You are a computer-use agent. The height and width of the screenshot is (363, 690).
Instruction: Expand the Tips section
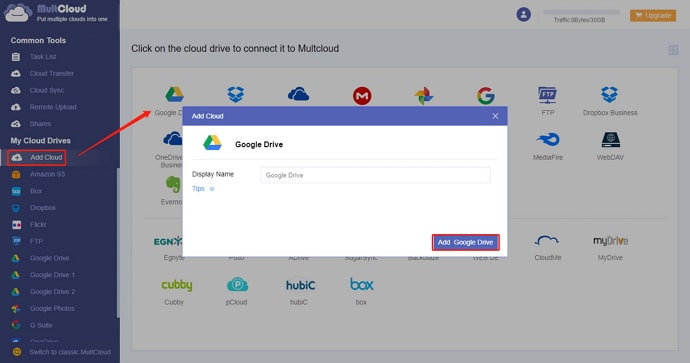[203, 189]
